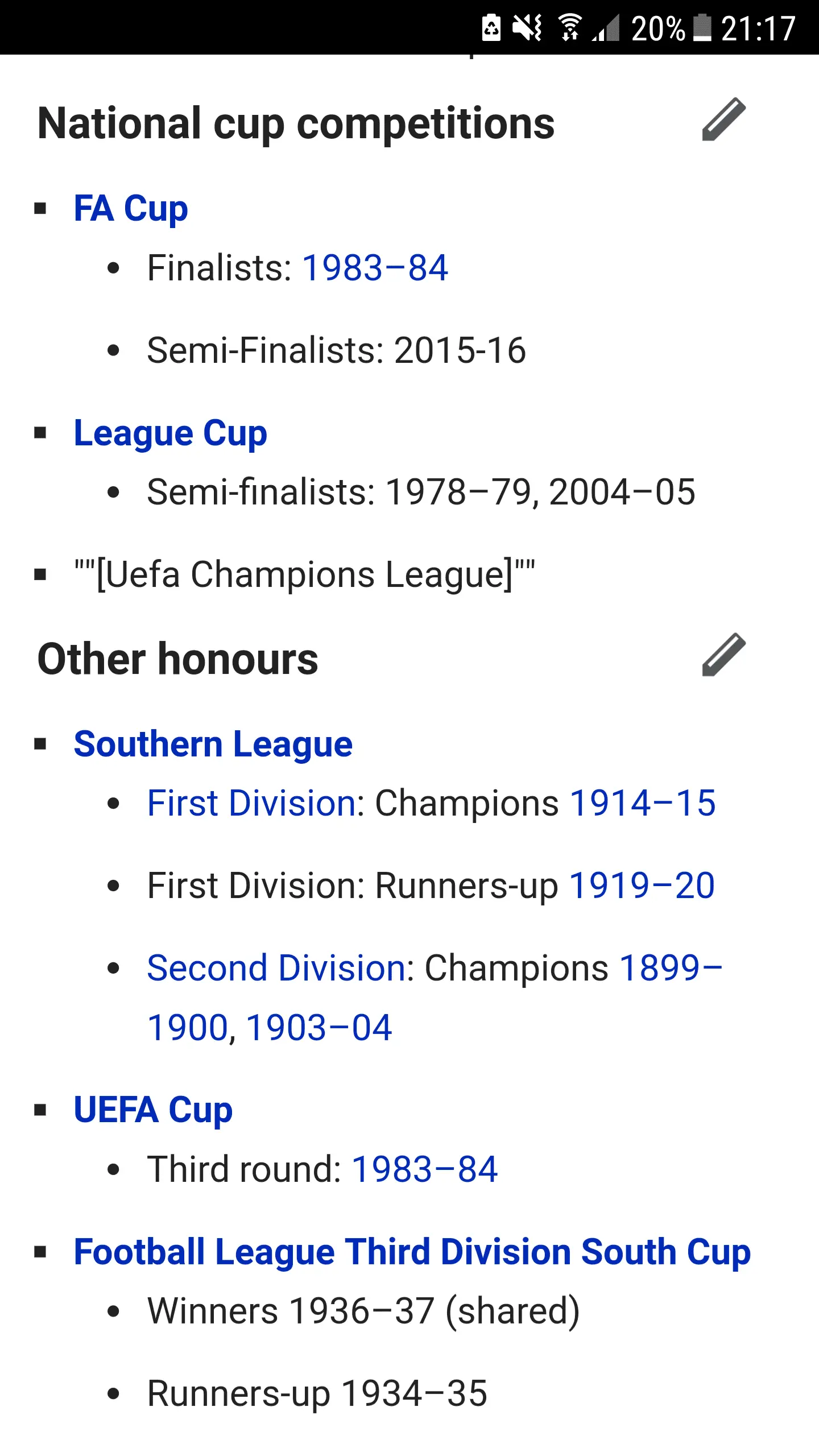The width and height of the screenshot is (819, 1456).
Task: Open the League Cup link
Action: [x=170, y=433]
